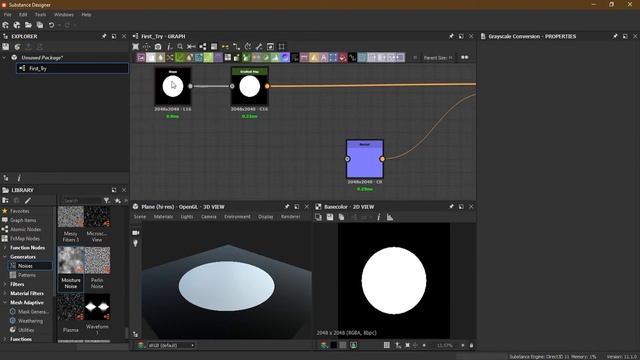The image size is (640, 360).
Task: Pin the 3D View panel
Action: click(x=287, y=207)
